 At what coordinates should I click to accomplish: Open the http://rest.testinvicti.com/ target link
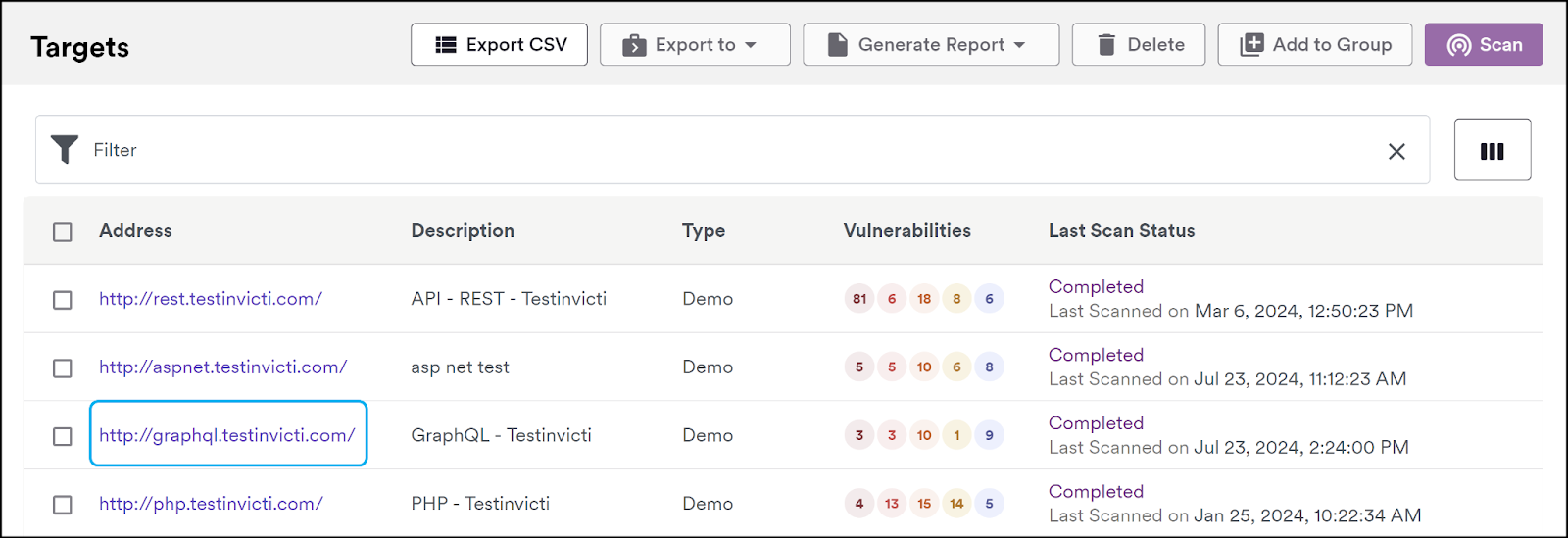coord(211,299)
